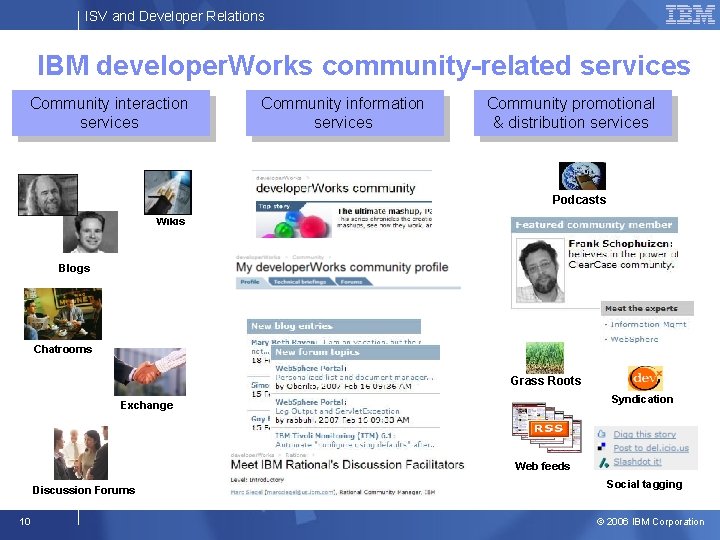720x540 pixels.
Task: Click the Syndication label
Action: 642,399
